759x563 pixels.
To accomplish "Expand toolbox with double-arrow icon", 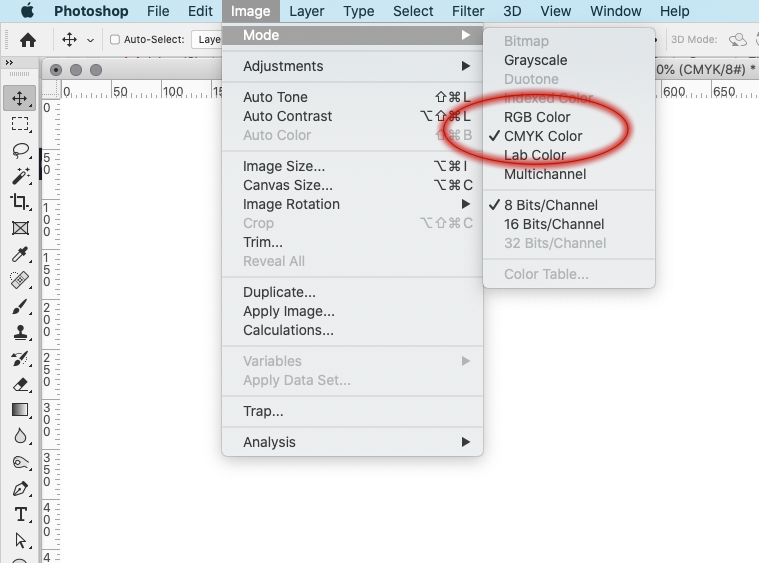I will [9, 62].
